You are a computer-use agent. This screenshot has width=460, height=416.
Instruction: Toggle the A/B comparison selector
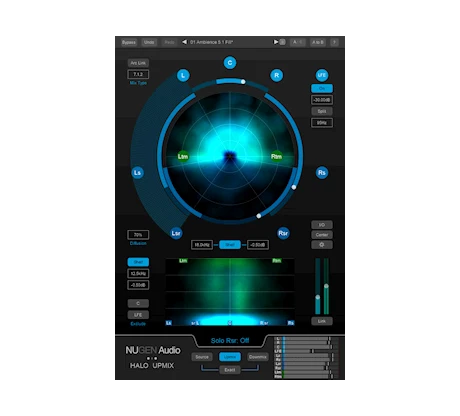[297, 42]
